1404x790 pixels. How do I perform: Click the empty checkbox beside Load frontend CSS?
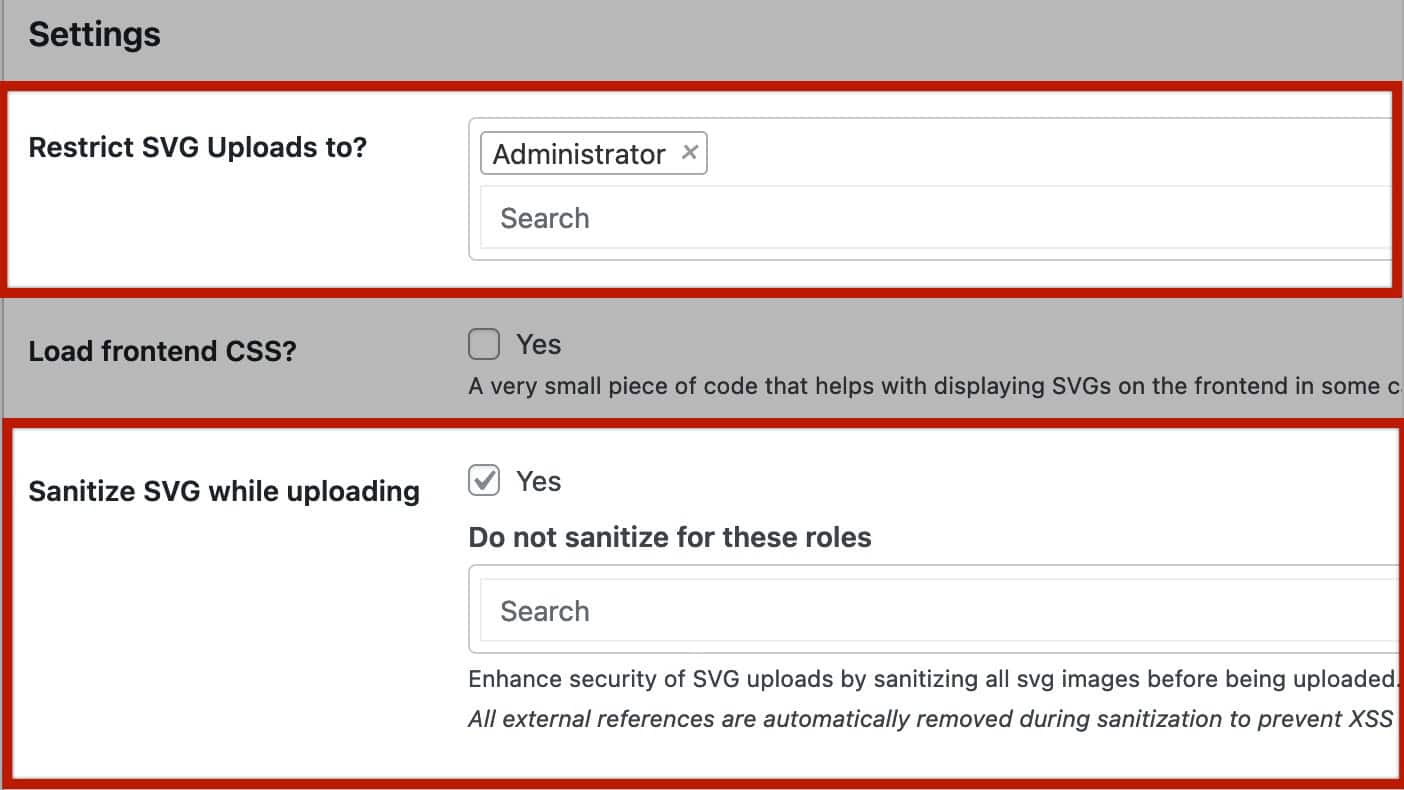click(482, 343)
